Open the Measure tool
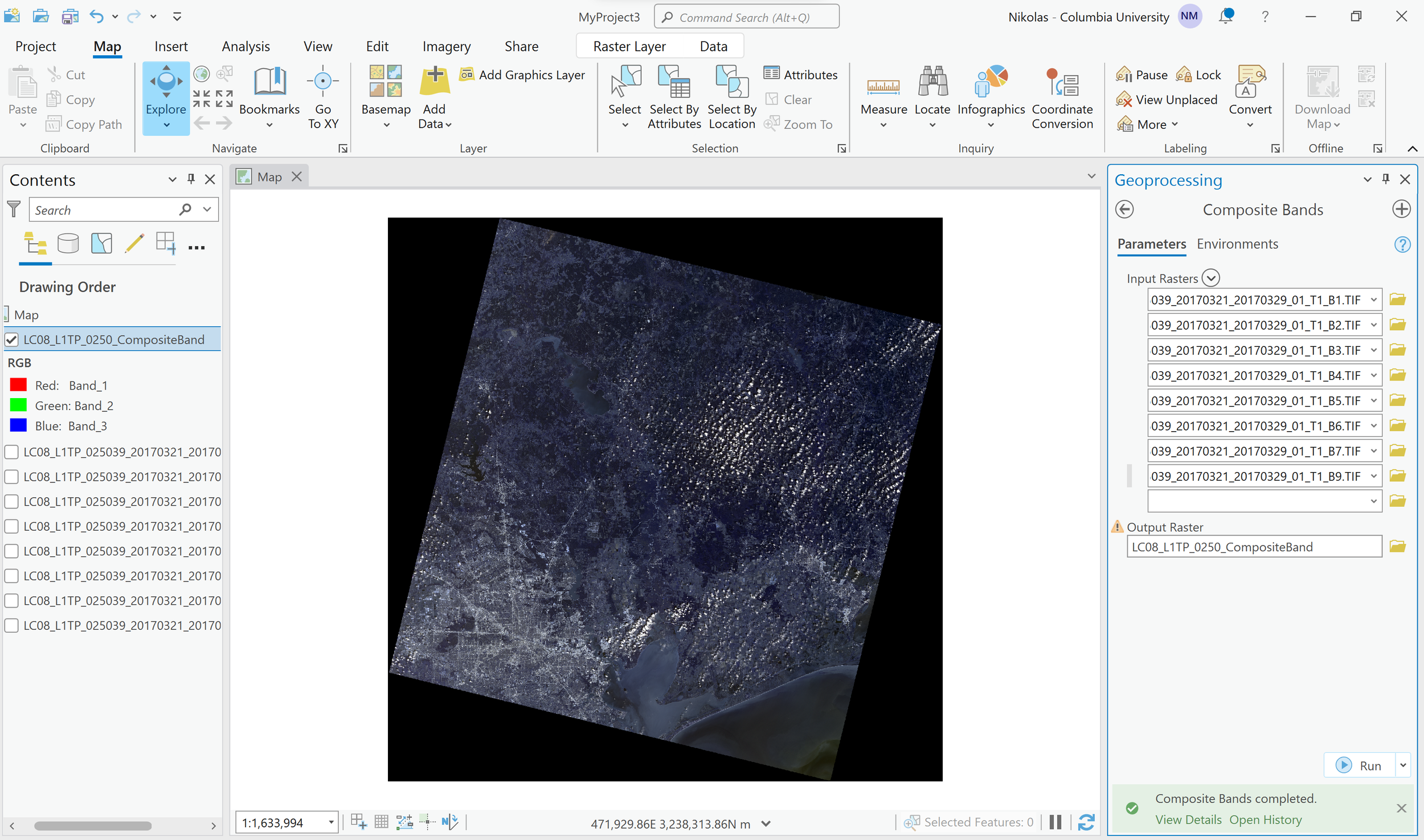Image resolution: width=1424 pixels, height=840 pixels. 883,97
